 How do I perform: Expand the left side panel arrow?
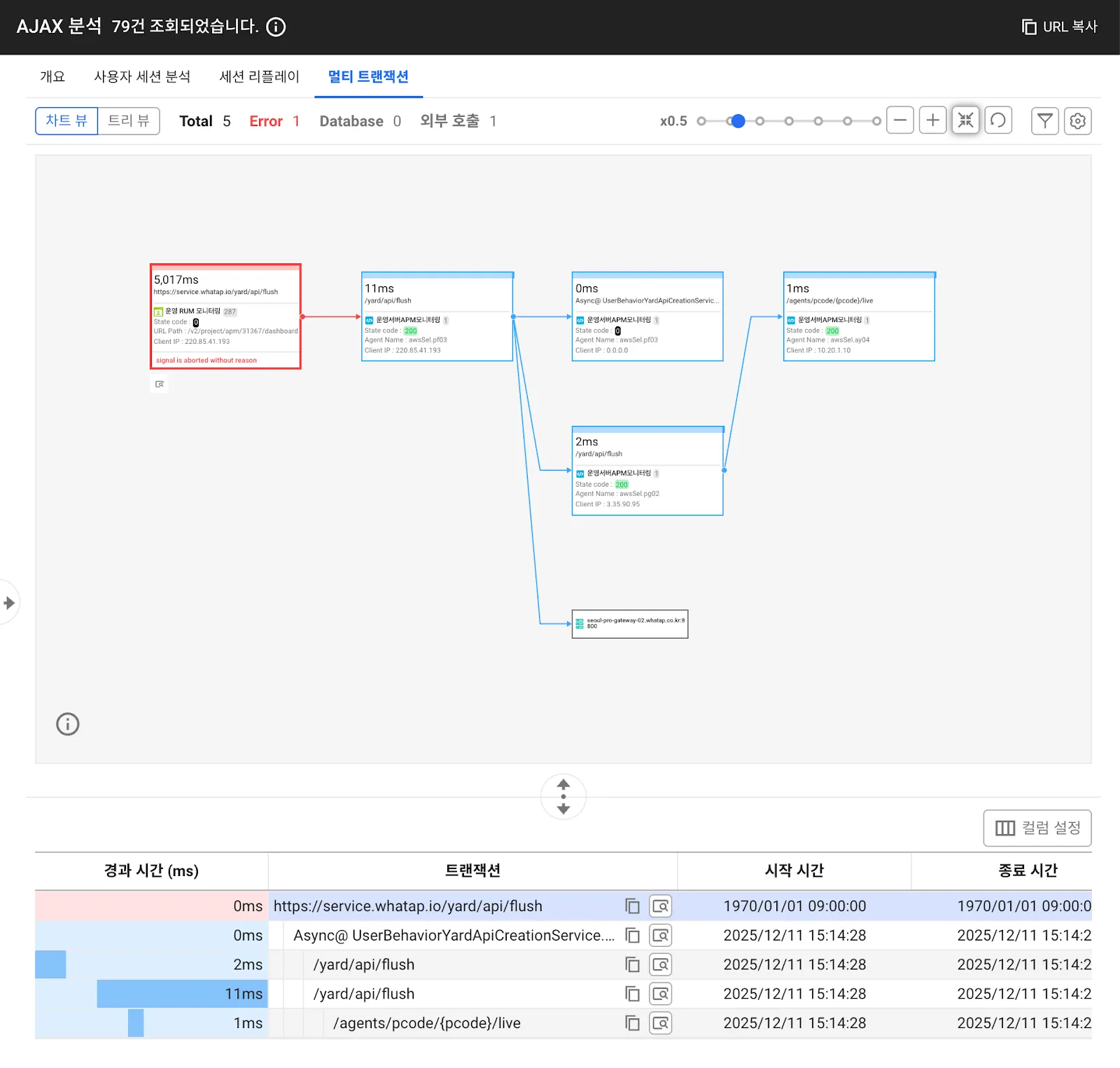(9, 602)
